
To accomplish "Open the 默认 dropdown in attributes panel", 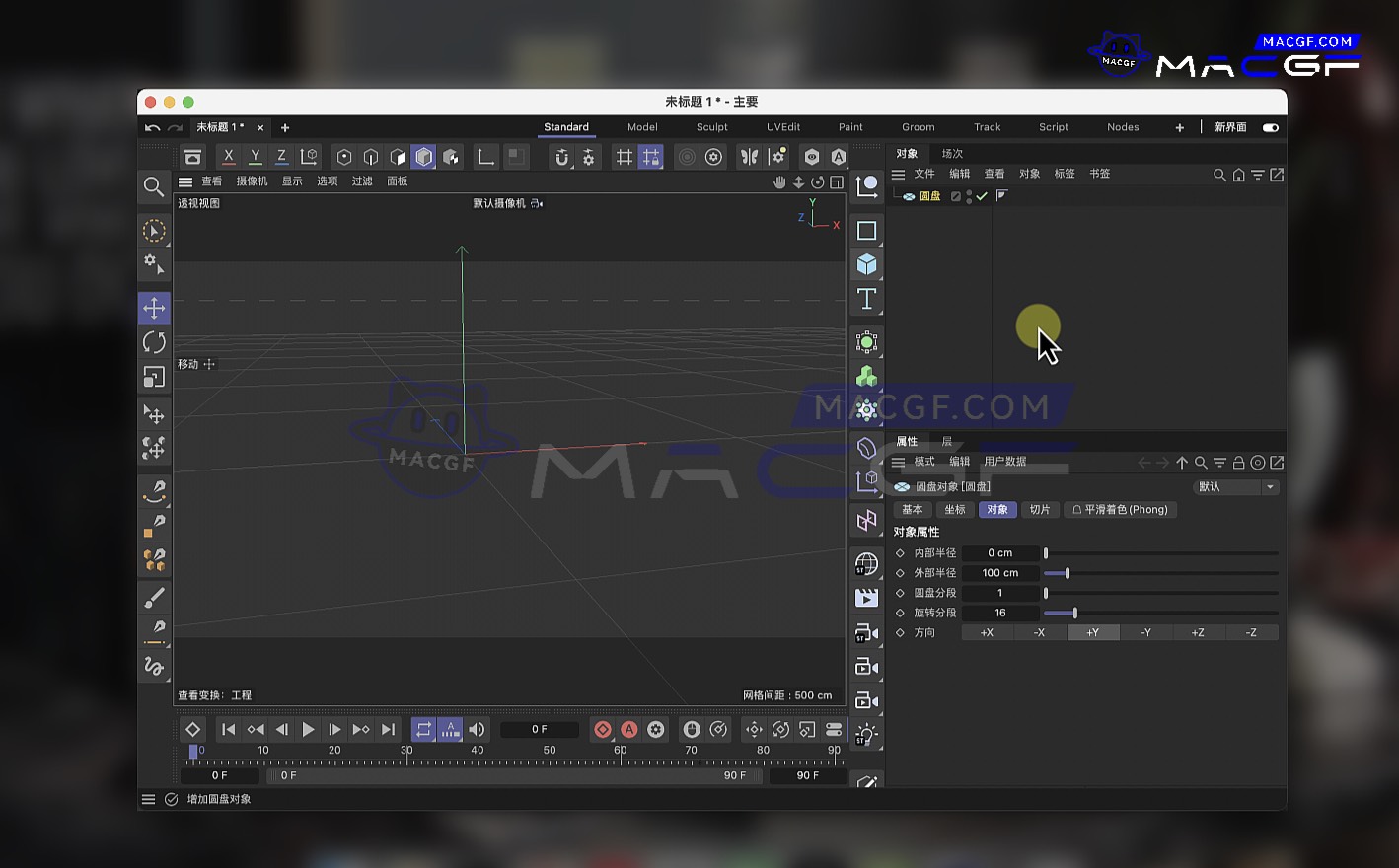I will [1235, 487].
